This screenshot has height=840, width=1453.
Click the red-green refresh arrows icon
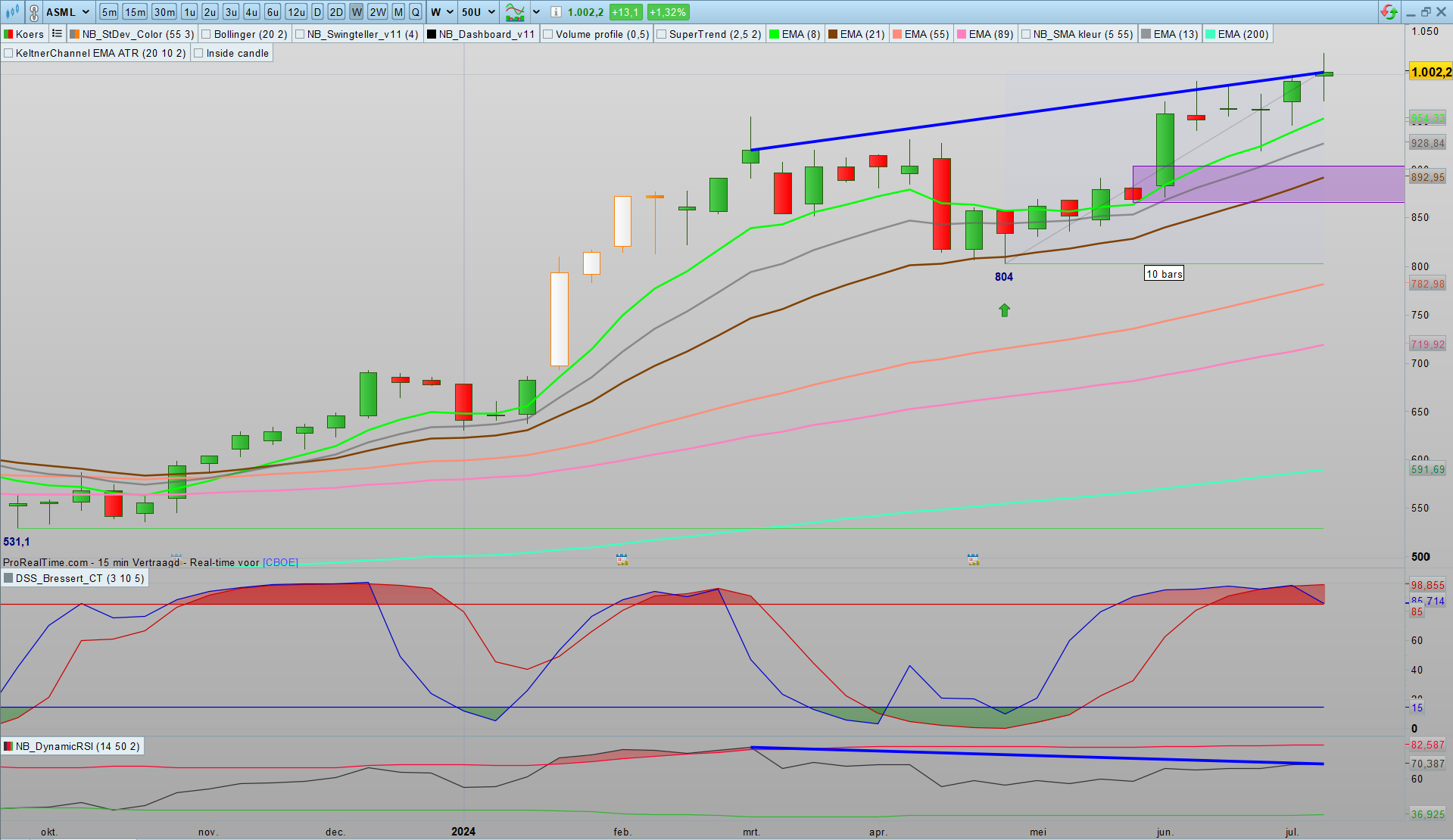1389,12
